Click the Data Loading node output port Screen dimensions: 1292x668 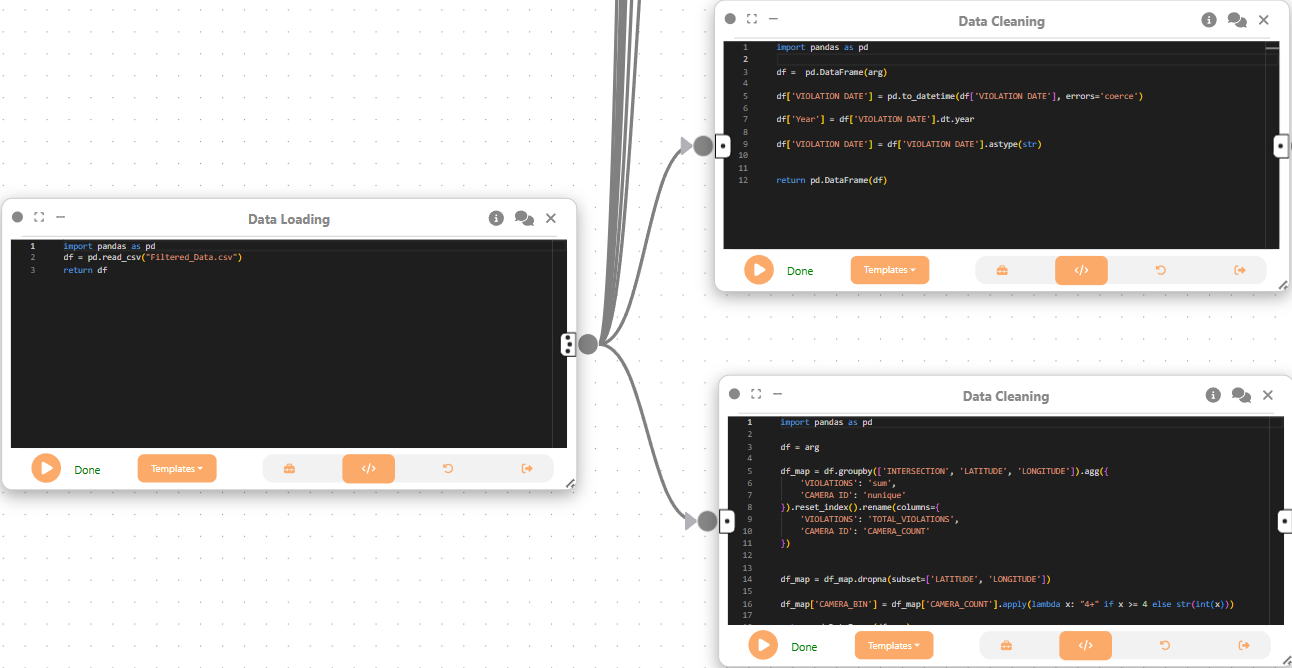(568, 344)
